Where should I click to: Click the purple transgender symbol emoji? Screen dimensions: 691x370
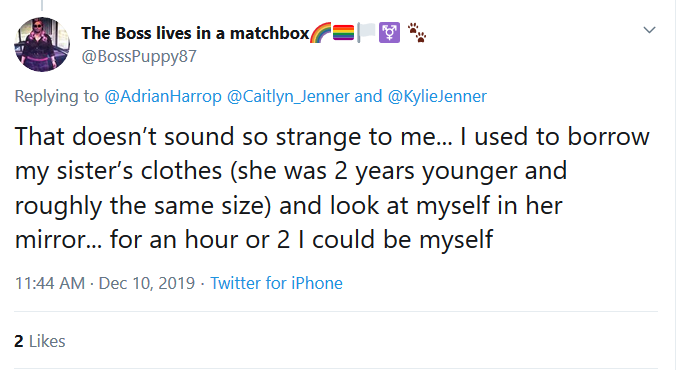[x=389, y=33]
